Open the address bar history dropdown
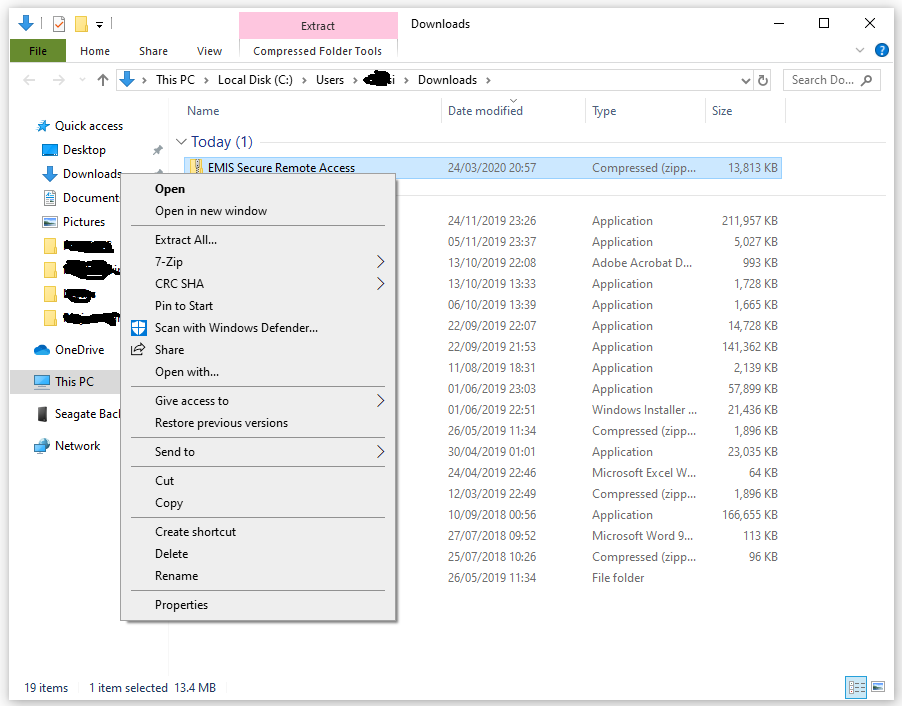This screenshot has height=706, width=902. tap(746, 80)
